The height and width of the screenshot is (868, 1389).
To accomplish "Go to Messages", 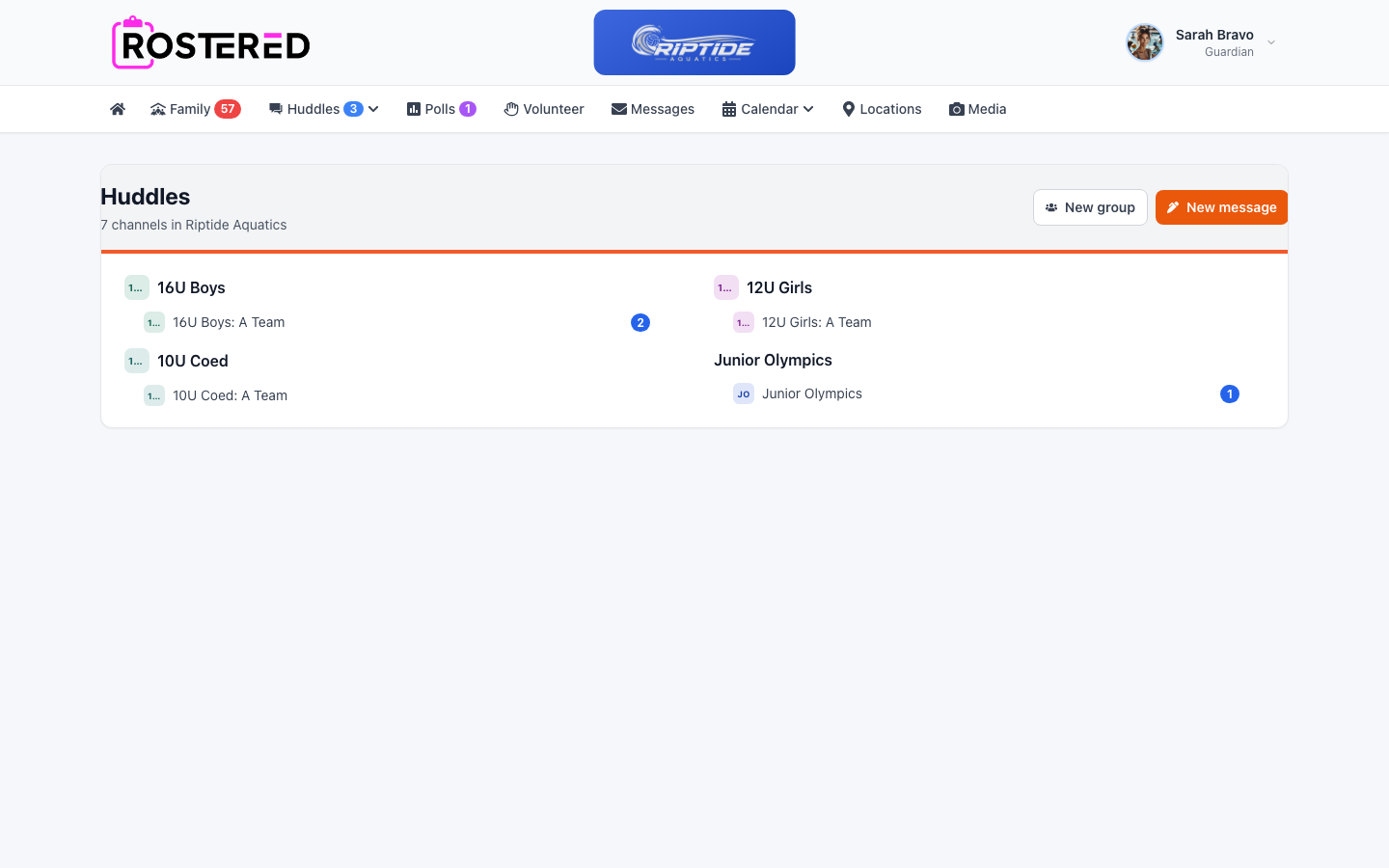I will pyautogui.click(x=653, y=109).
